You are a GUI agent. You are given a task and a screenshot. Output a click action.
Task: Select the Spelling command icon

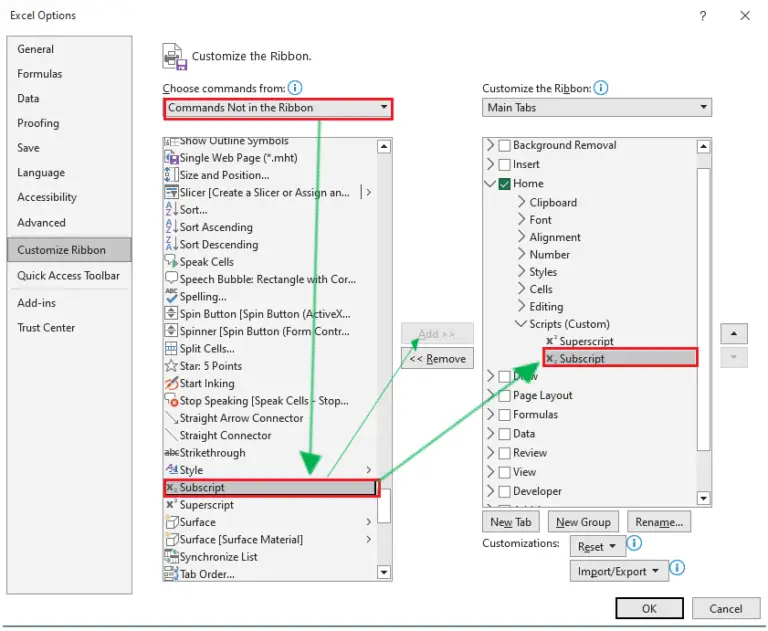(171, 296)
